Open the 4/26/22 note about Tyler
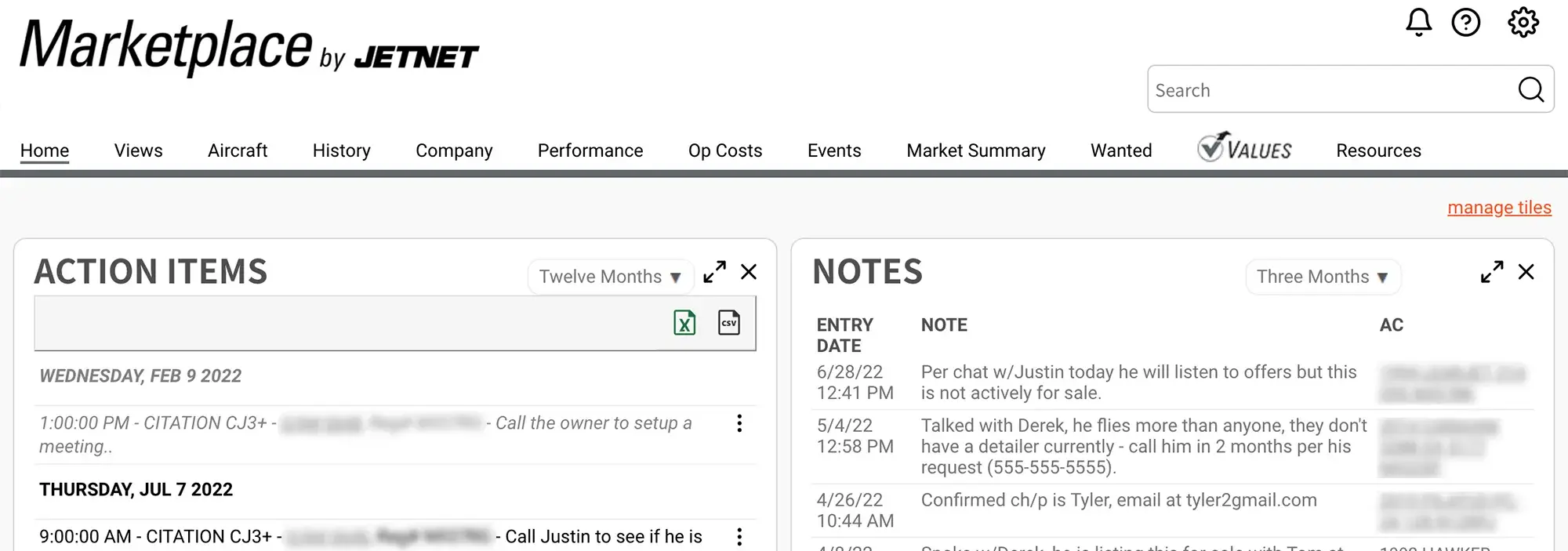Viewport: 1568px width, 551px height. (1119, 500)
